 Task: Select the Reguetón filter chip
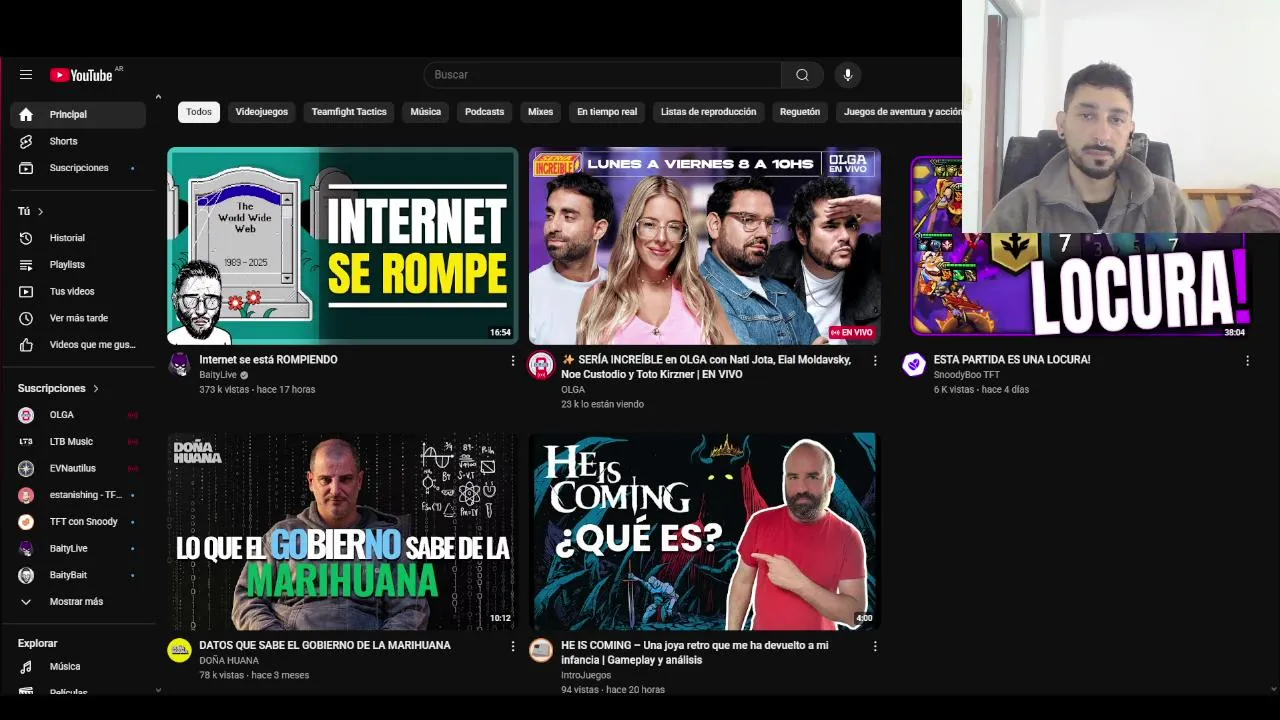tap(800, 112)
